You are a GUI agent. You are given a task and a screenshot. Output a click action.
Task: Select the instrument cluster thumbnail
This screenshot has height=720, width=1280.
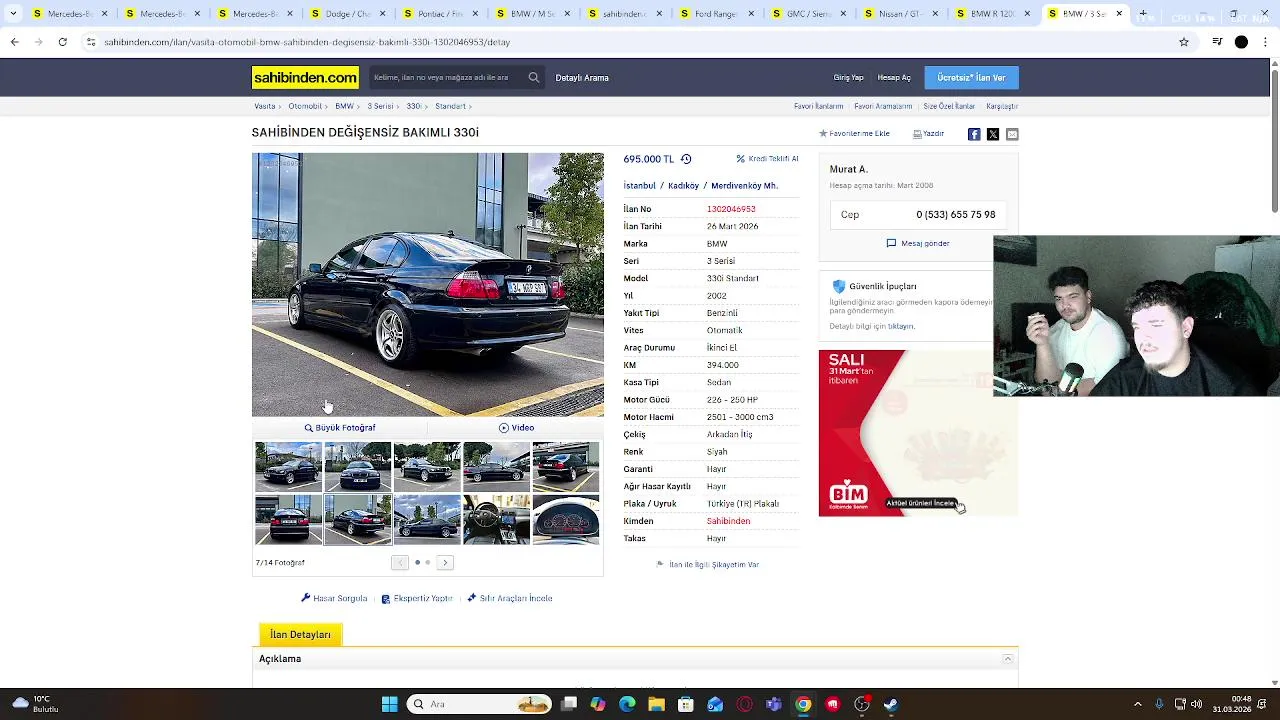click(x=566, y=519)
